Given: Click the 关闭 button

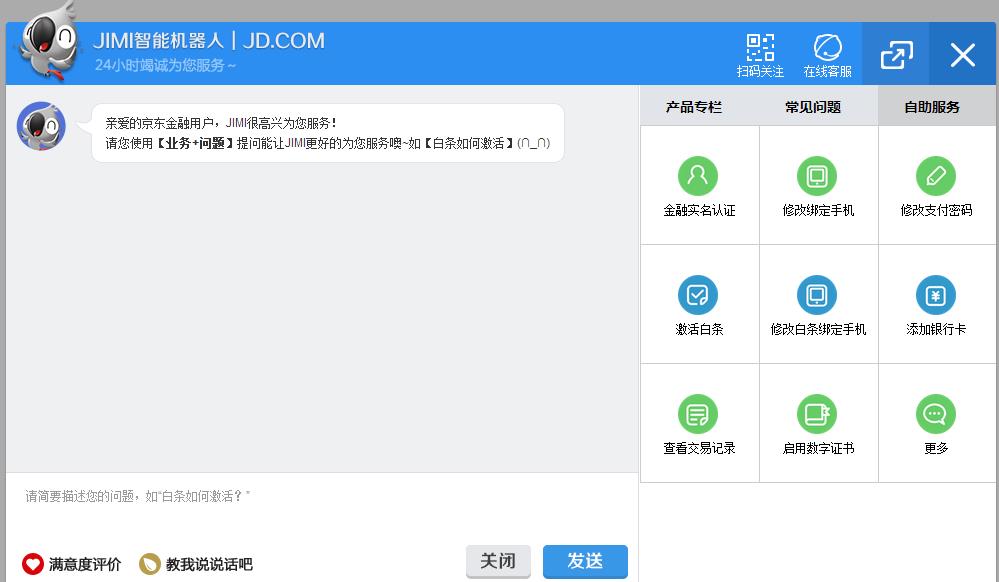Looking at the screenshot, I should tap(498, 562).
